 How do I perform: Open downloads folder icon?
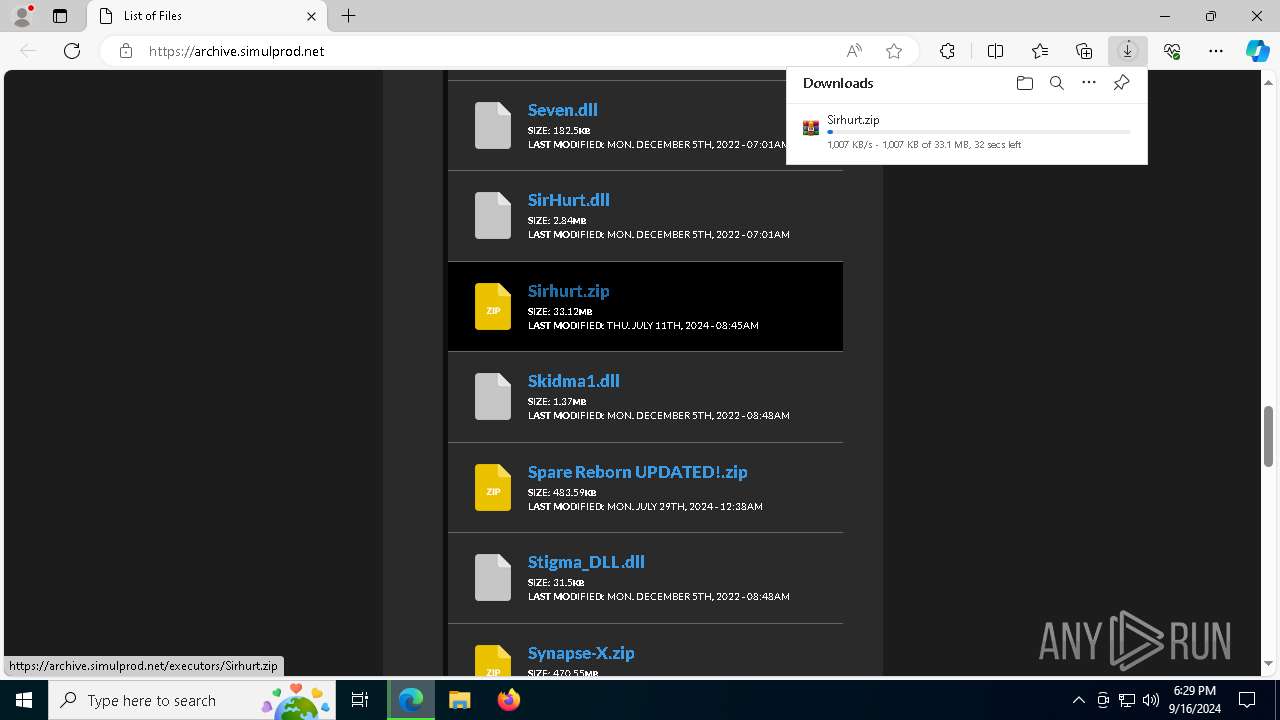point(1025,83)
